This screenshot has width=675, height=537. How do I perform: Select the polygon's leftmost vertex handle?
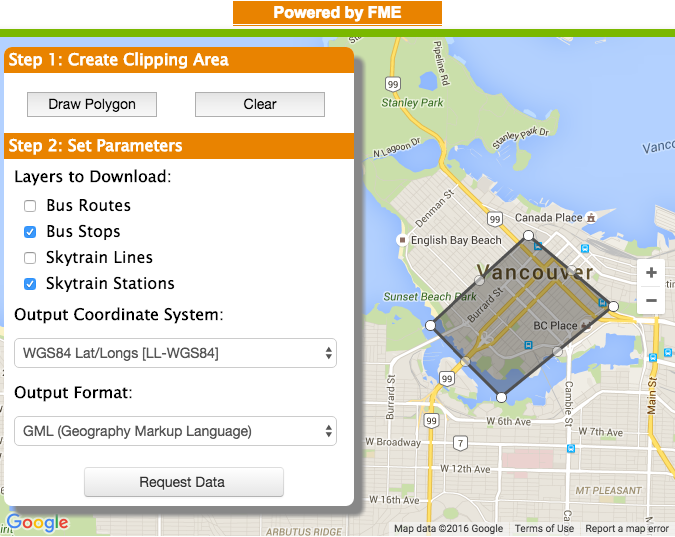point(431,325)
